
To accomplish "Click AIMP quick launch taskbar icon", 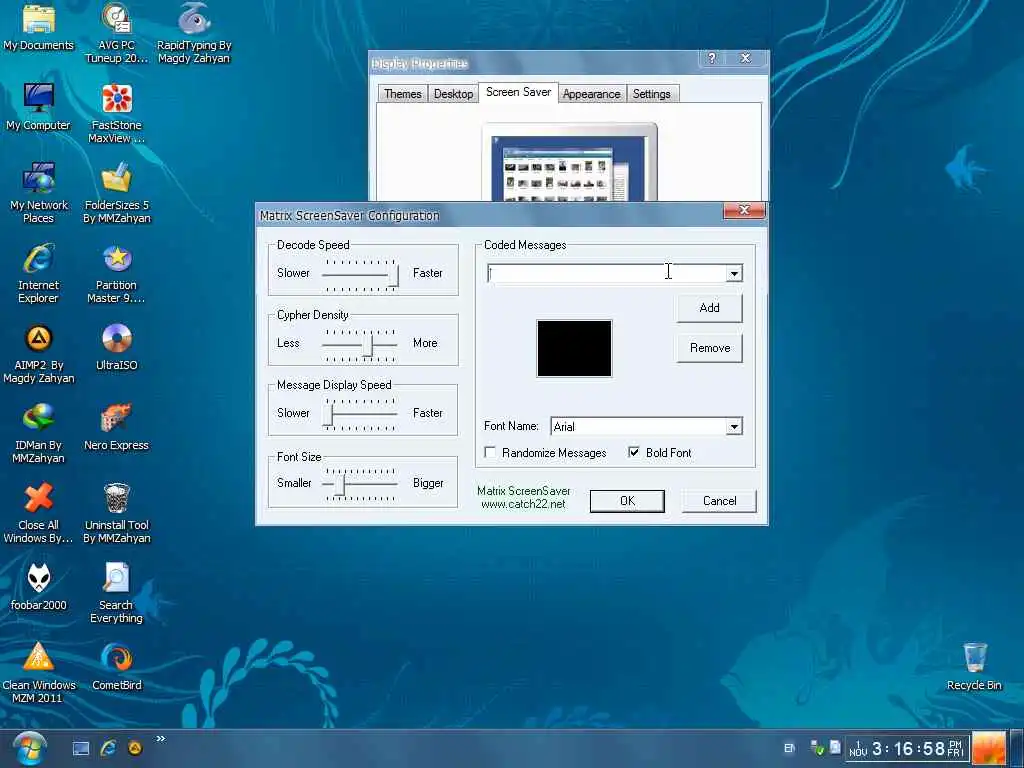I will pos(135,748).
